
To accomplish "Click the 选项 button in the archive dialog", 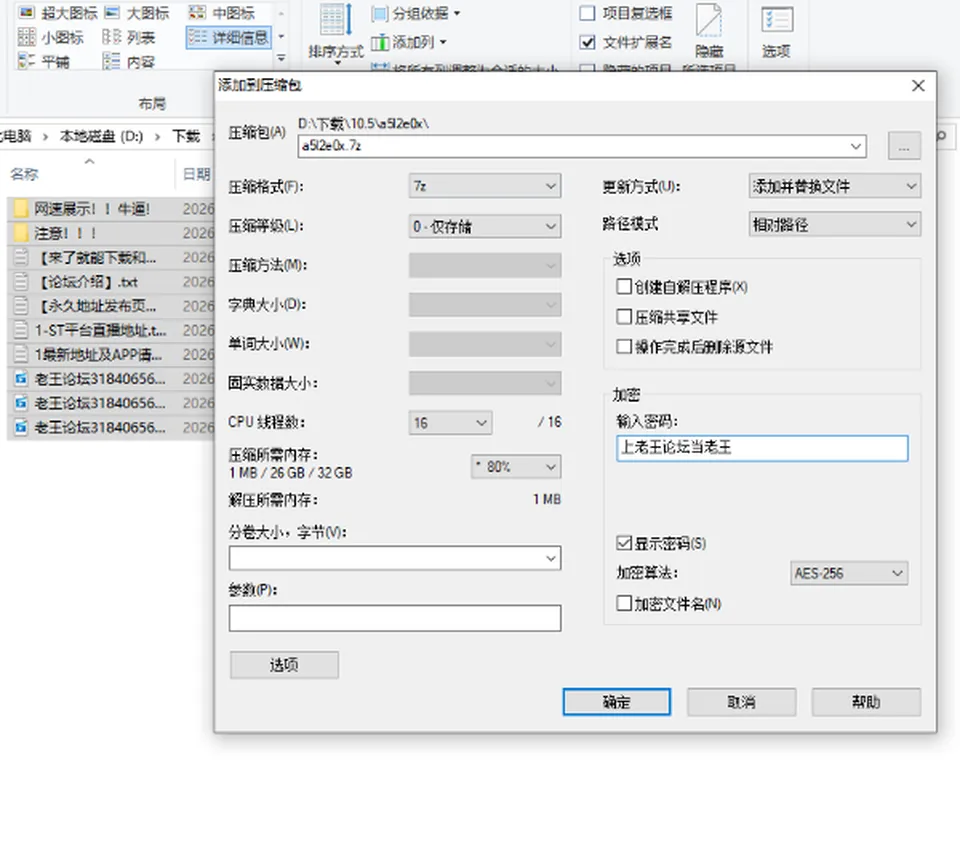I will tap(284, 665).
